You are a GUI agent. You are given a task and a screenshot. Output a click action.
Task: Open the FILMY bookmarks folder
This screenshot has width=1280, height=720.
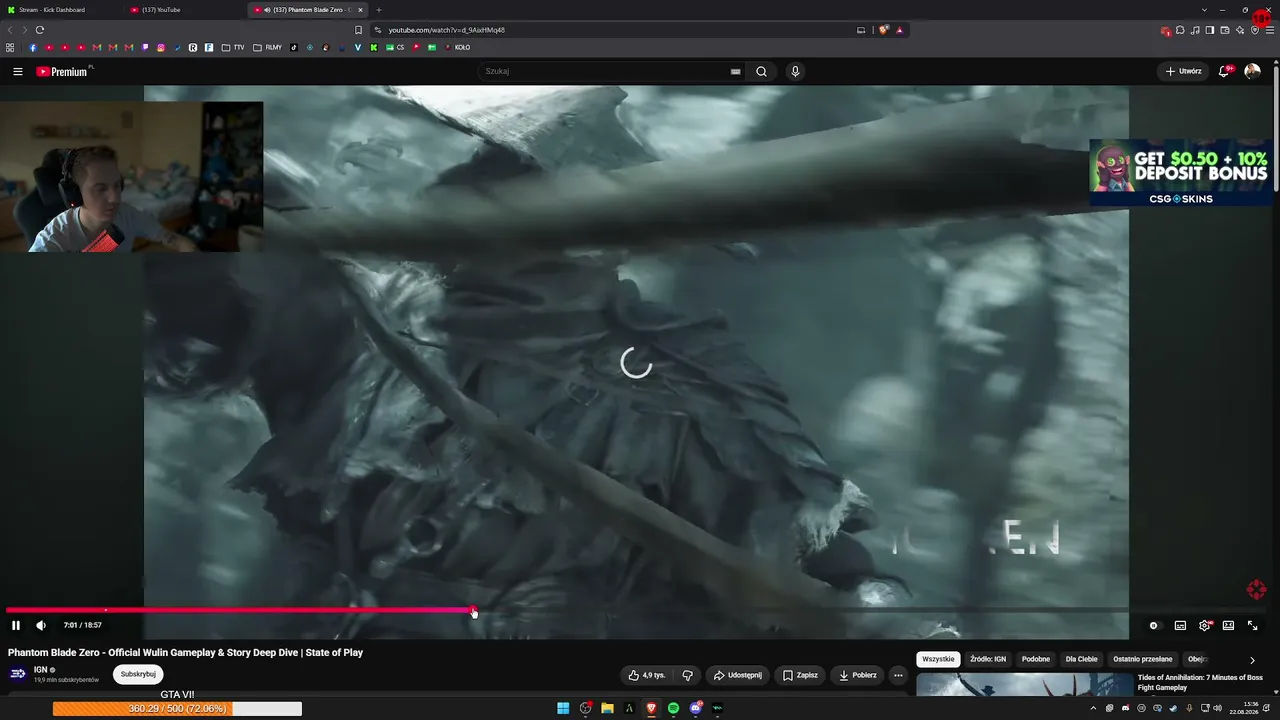(268, 47)
